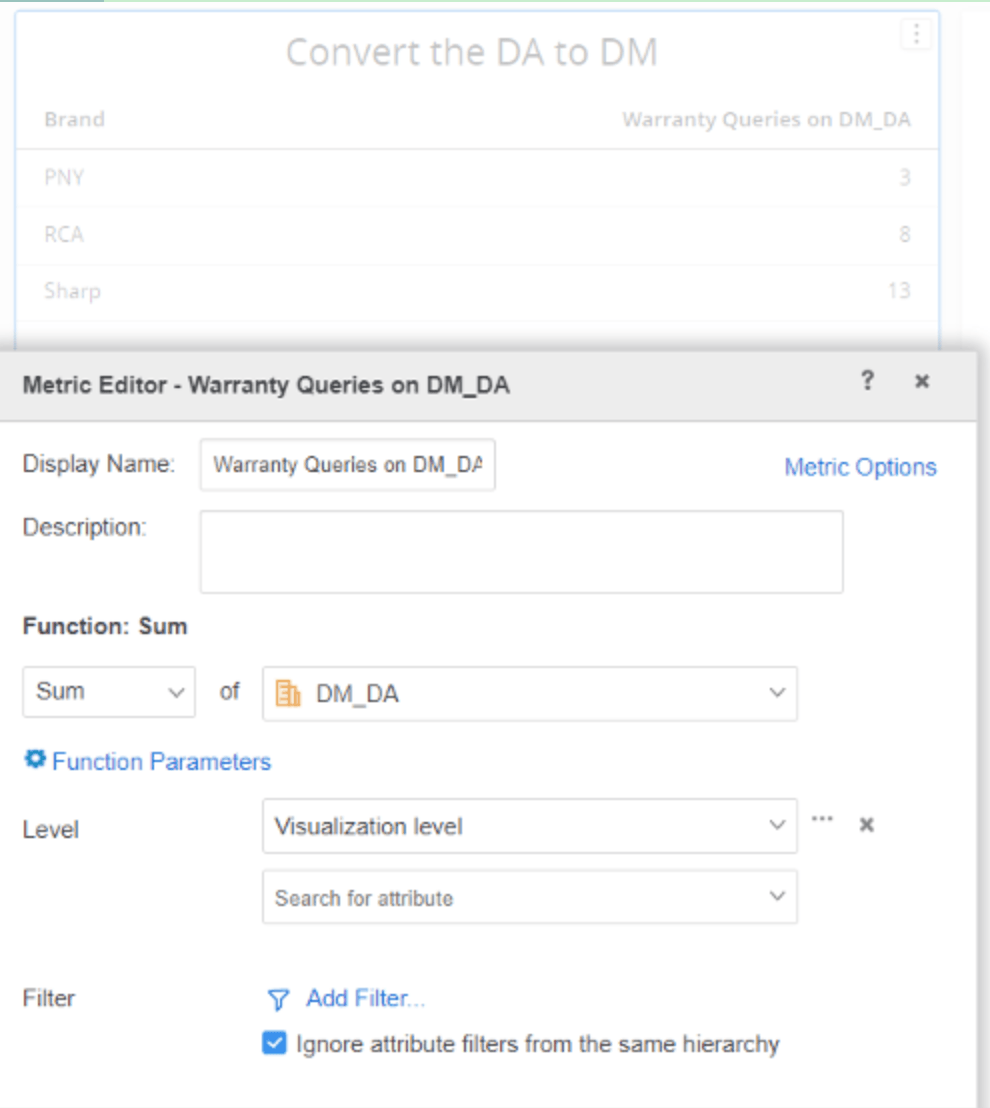Click the Add Filter link

[365, 998]
